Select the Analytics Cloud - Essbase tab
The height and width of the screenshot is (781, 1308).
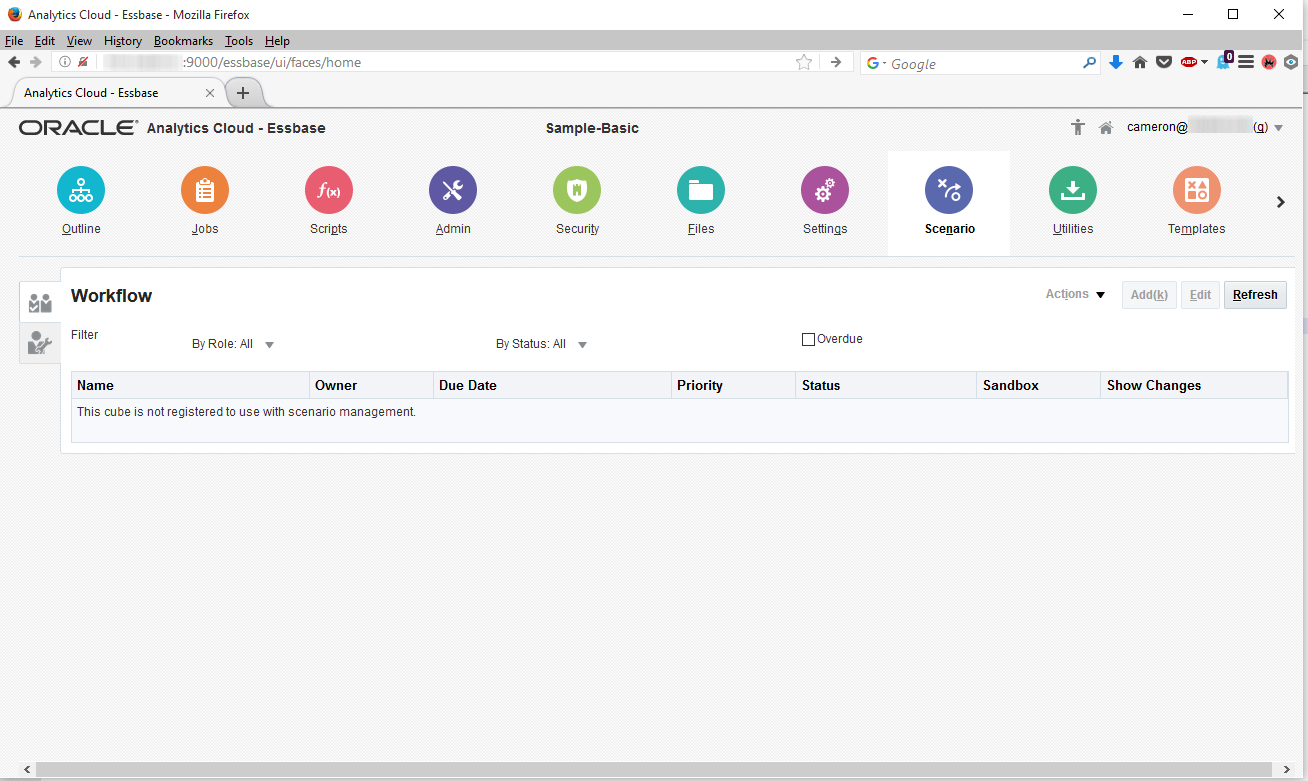click(117, 92)
